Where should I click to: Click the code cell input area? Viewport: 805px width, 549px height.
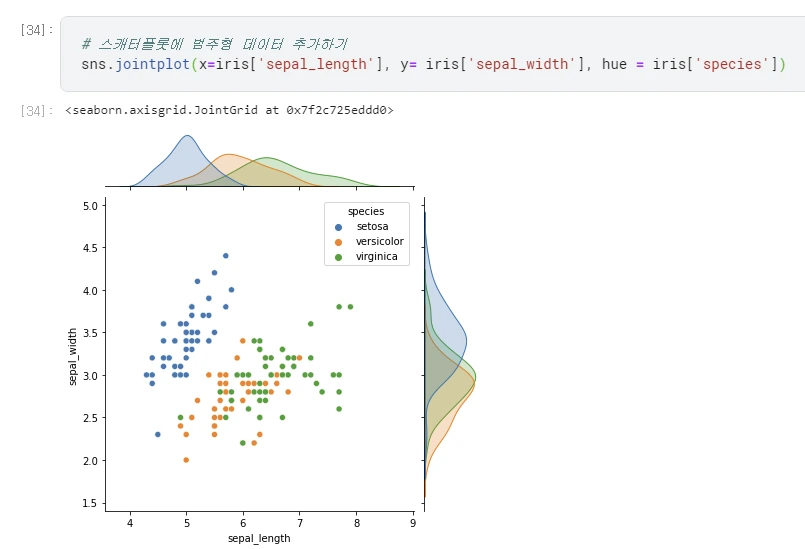[432, 54]
